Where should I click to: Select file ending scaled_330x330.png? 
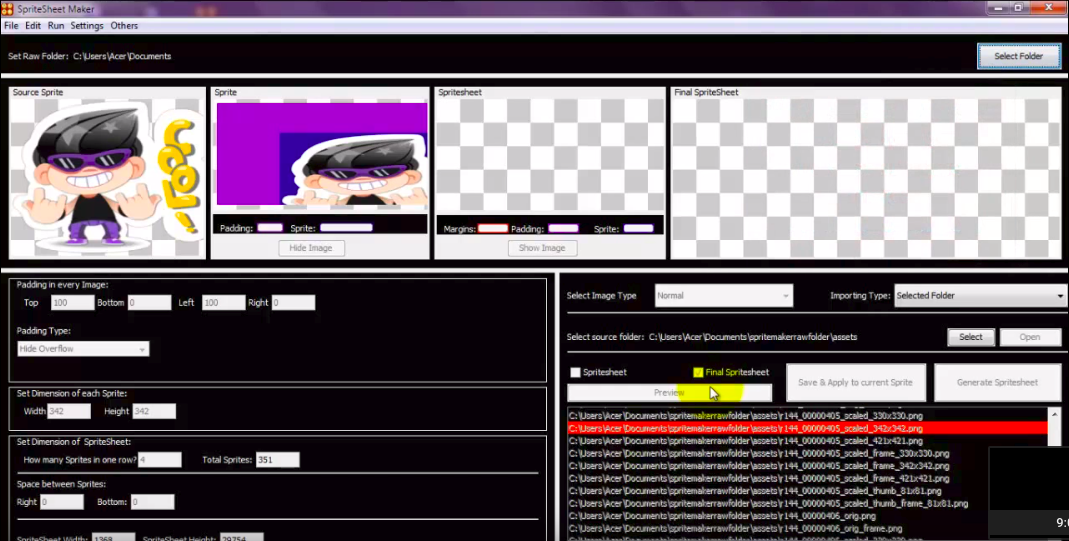coord(746,416)
